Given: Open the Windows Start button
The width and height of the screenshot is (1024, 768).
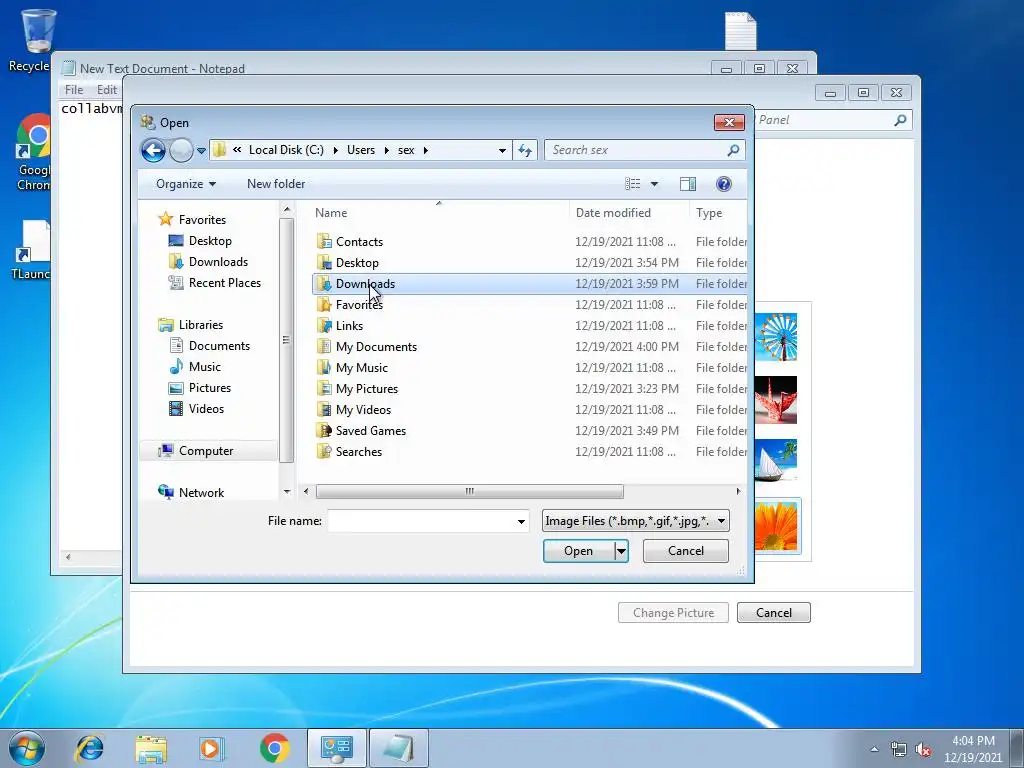Looking at the screenshot, I should (x=27, y=748).
